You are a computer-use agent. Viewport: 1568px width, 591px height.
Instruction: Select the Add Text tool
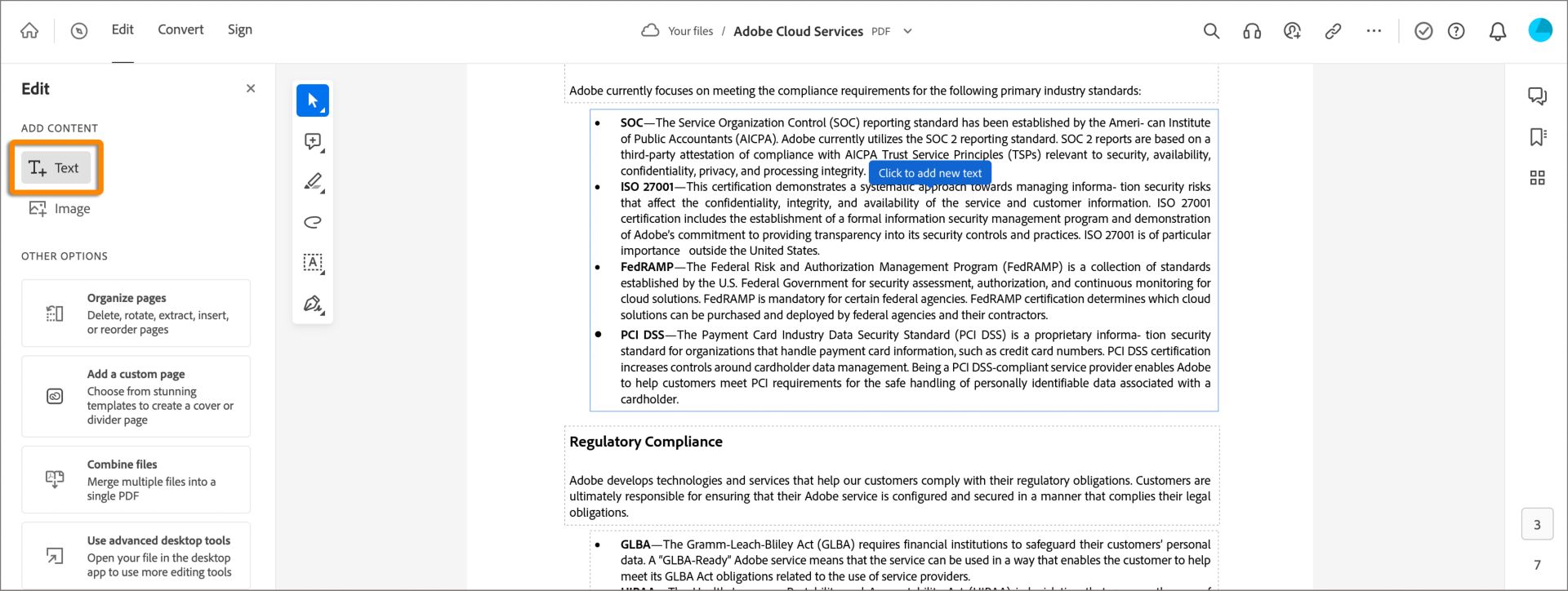tap(56, 168)
